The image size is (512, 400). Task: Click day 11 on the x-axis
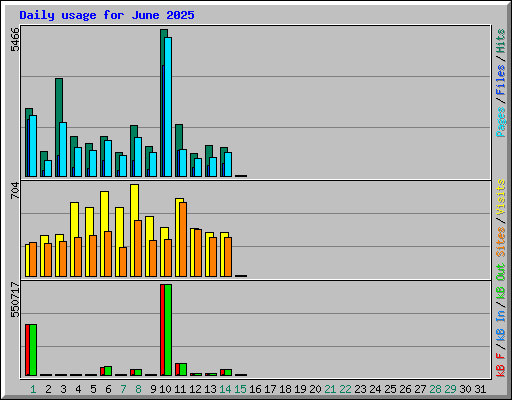point(180,389)
